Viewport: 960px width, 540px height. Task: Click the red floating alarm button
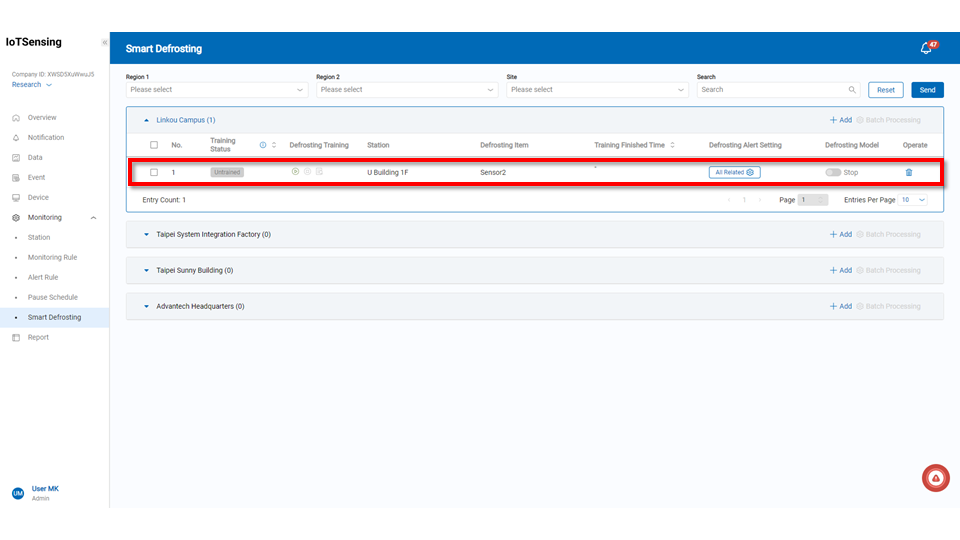[x=935, y=479]
